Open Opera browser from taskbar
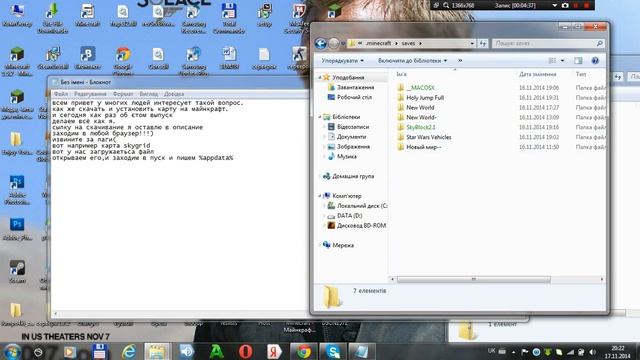 [245, 351]
